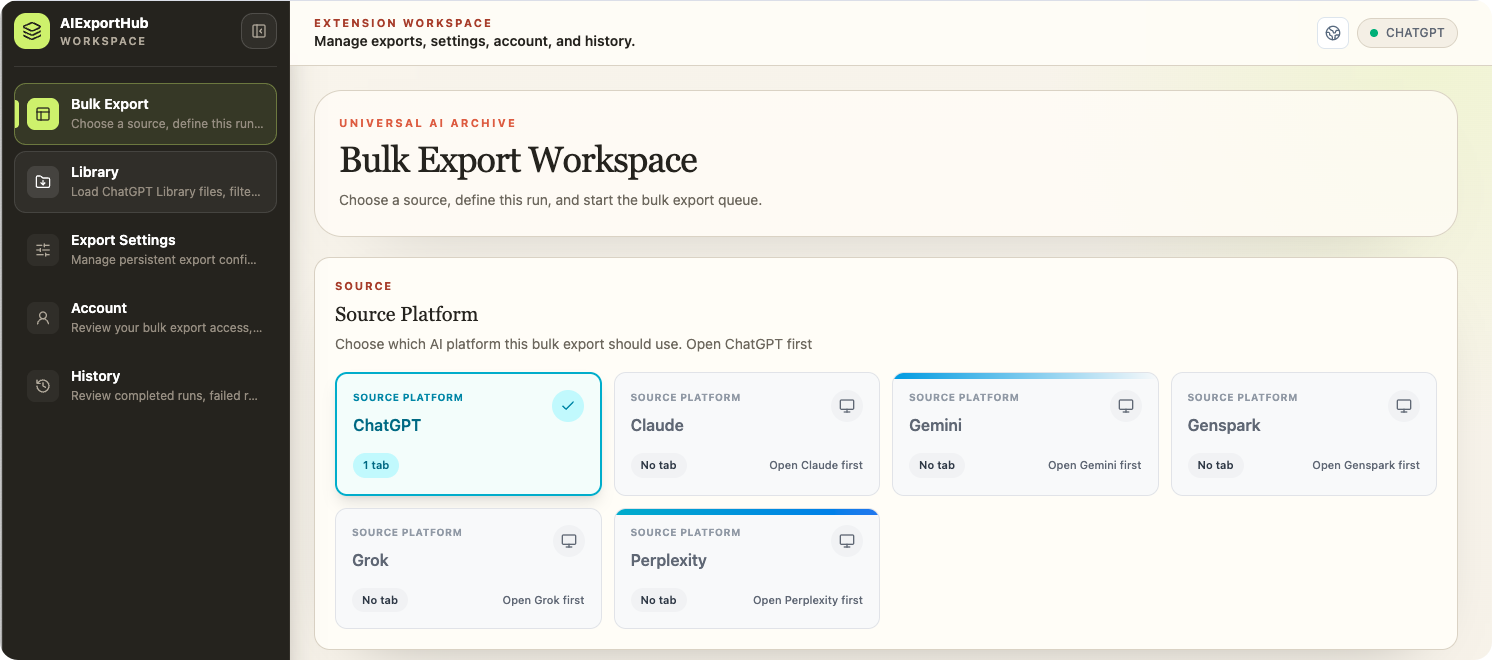Click the monitor icon on Perplexity card

click(x=847, y=541)
